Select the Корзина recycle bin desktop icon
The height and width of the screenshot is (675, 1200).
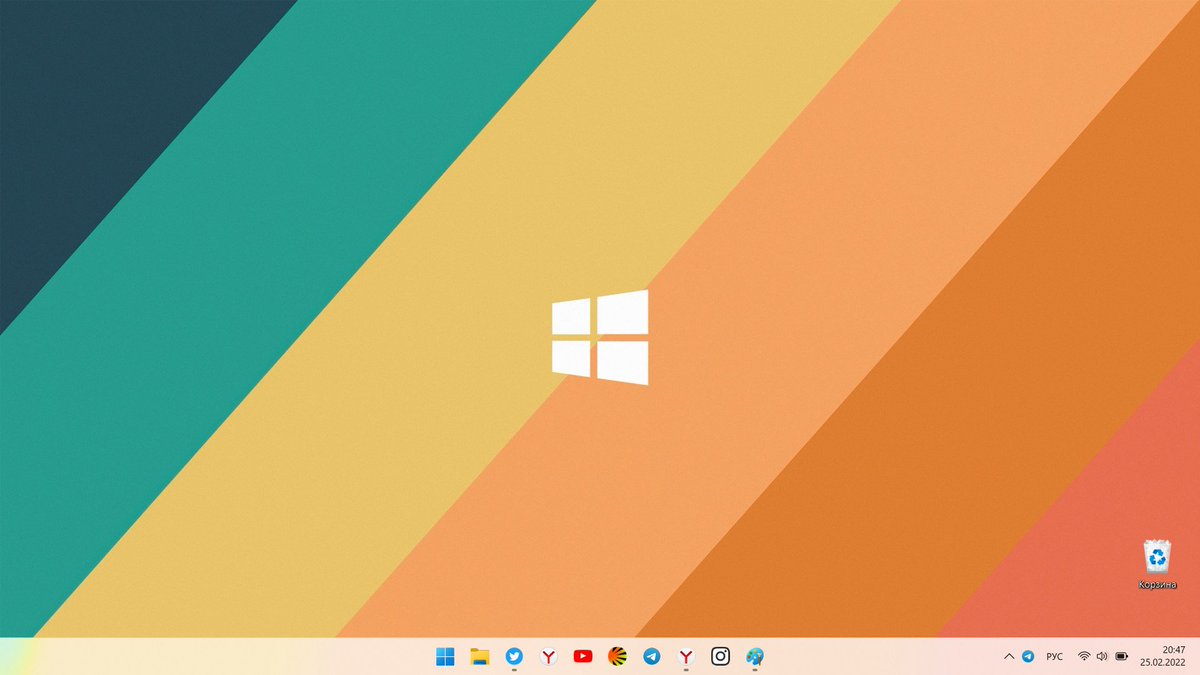click(1157, 565)
